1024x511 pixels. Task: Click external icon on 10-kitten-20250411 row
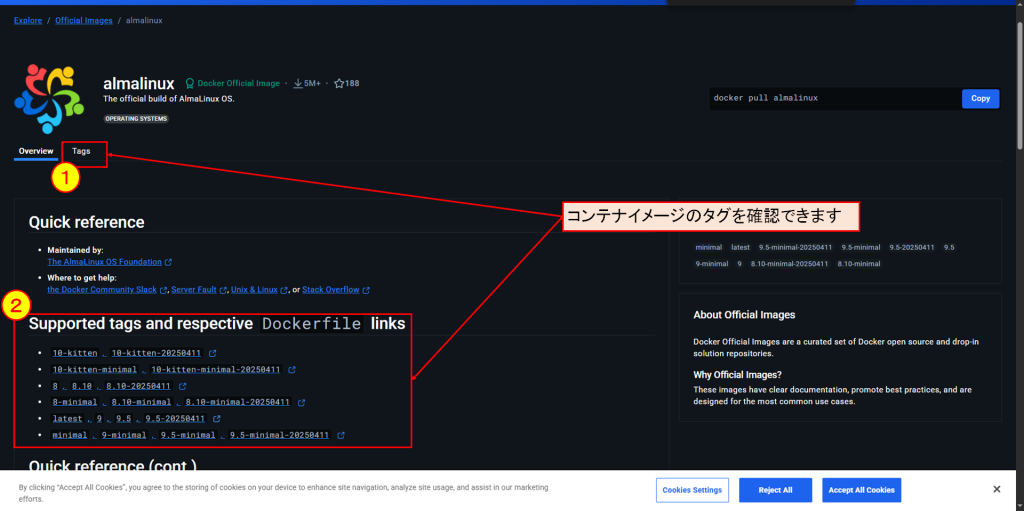point(213,354)
